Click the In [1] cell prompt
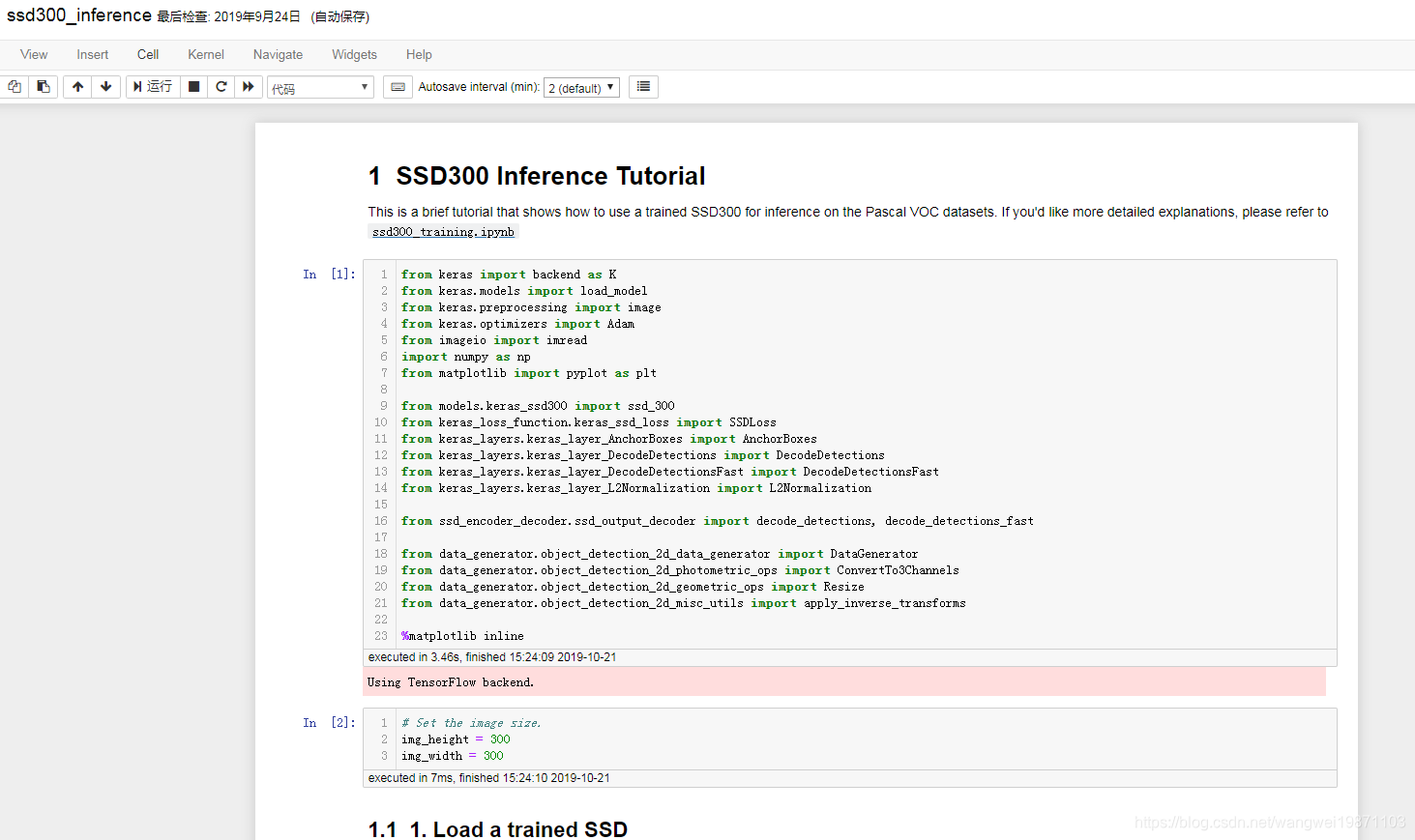 click(x=329, y=275)
